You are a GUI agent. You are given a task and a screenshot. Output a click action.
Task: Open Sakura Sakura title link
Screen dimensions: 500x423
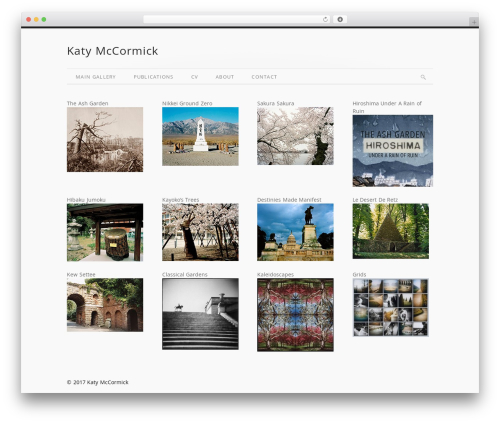coord(275,103)
